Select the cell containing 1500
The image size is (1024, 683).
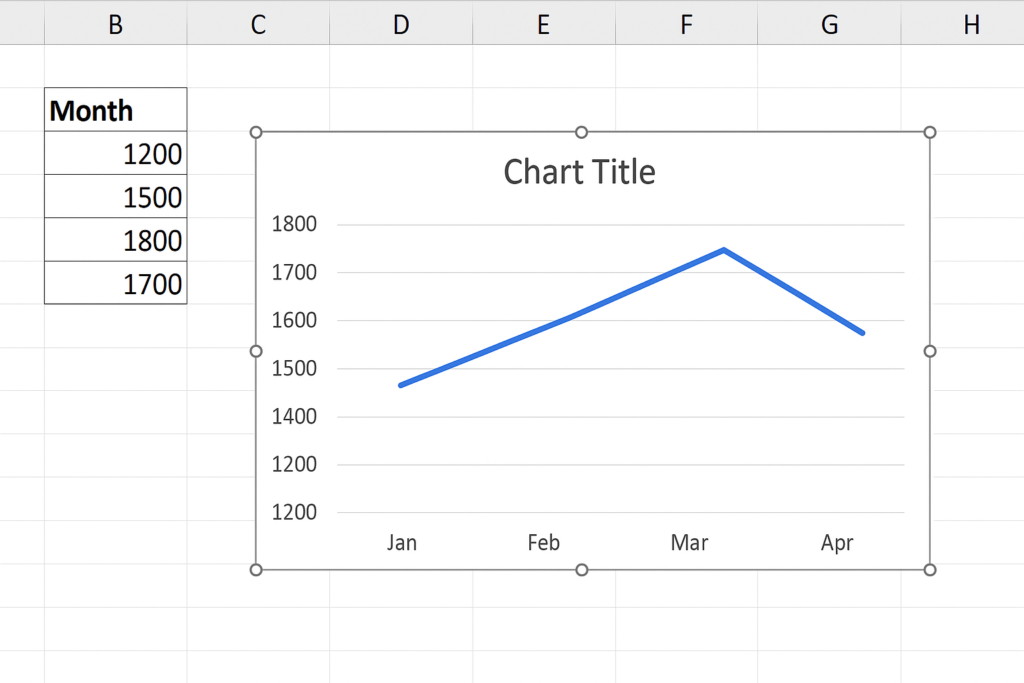[115, 197]
